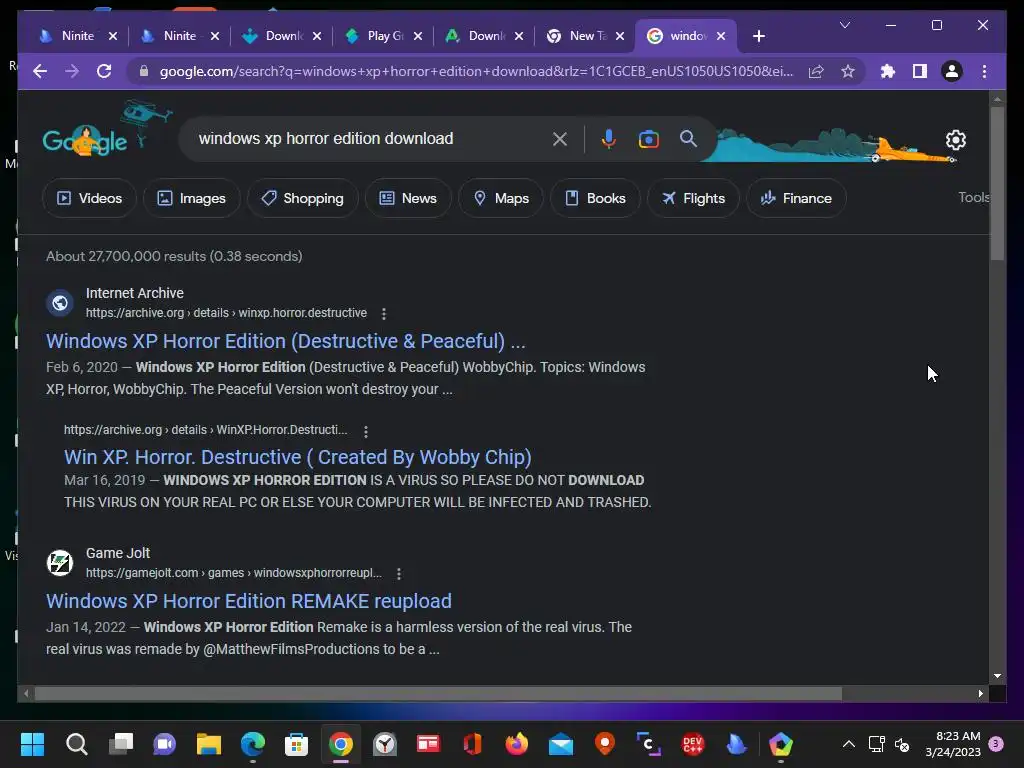
Task: Click the forward navigation arrow
Action: point(72,71)
